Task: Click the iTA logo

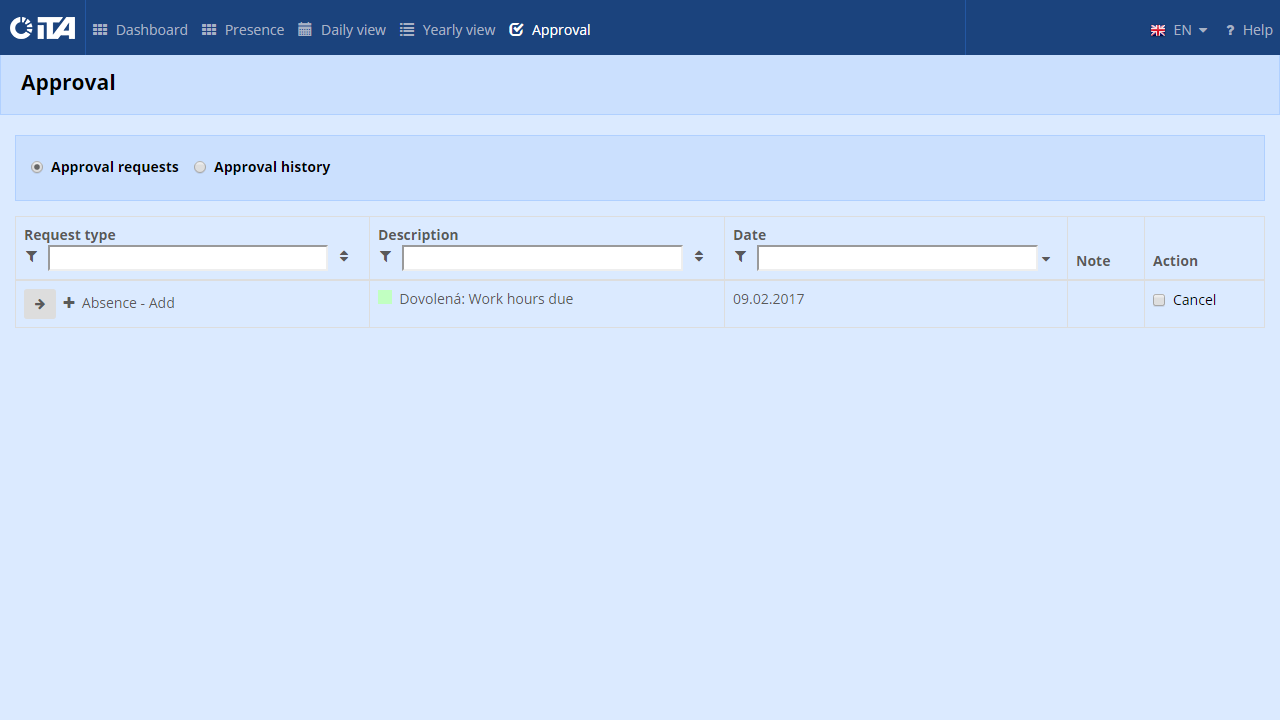Action: click(43, 28)
